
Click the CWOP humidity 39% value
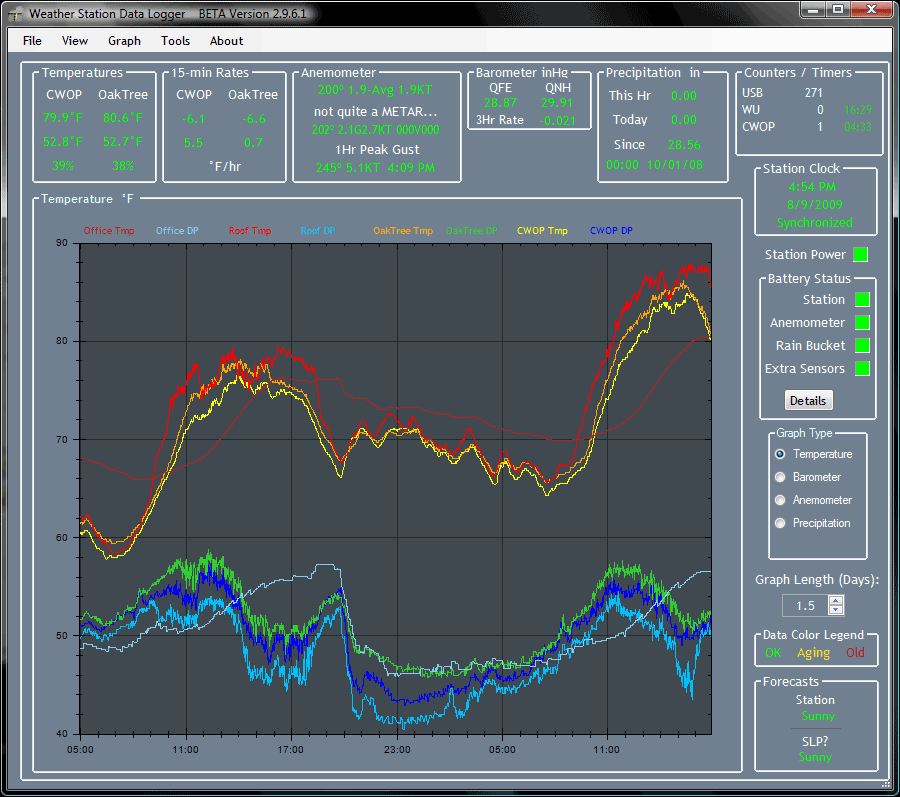63,166
